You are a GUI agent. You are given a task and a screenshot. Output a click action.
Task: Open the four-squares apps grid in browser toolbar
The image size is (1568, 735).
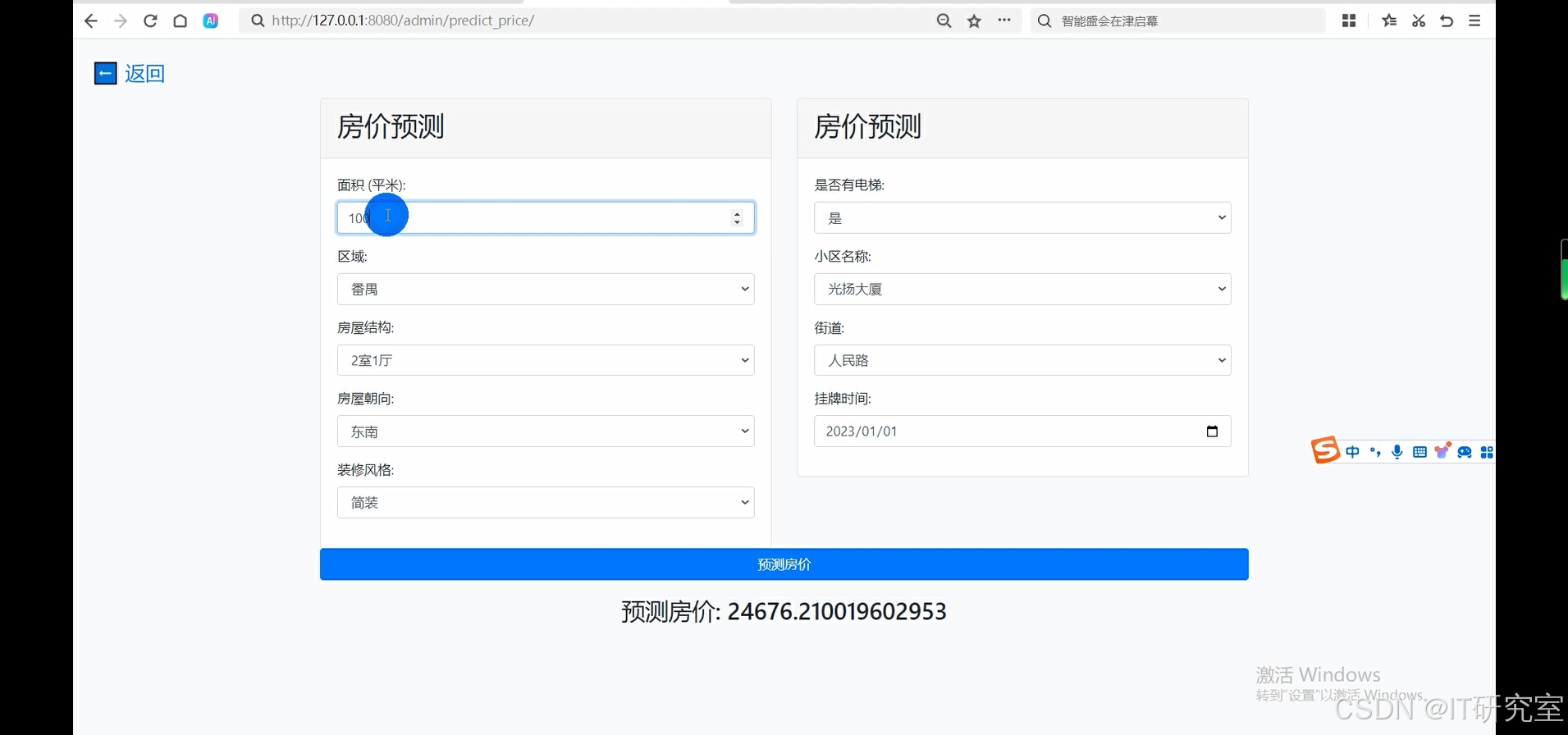tap(1349, 21)
